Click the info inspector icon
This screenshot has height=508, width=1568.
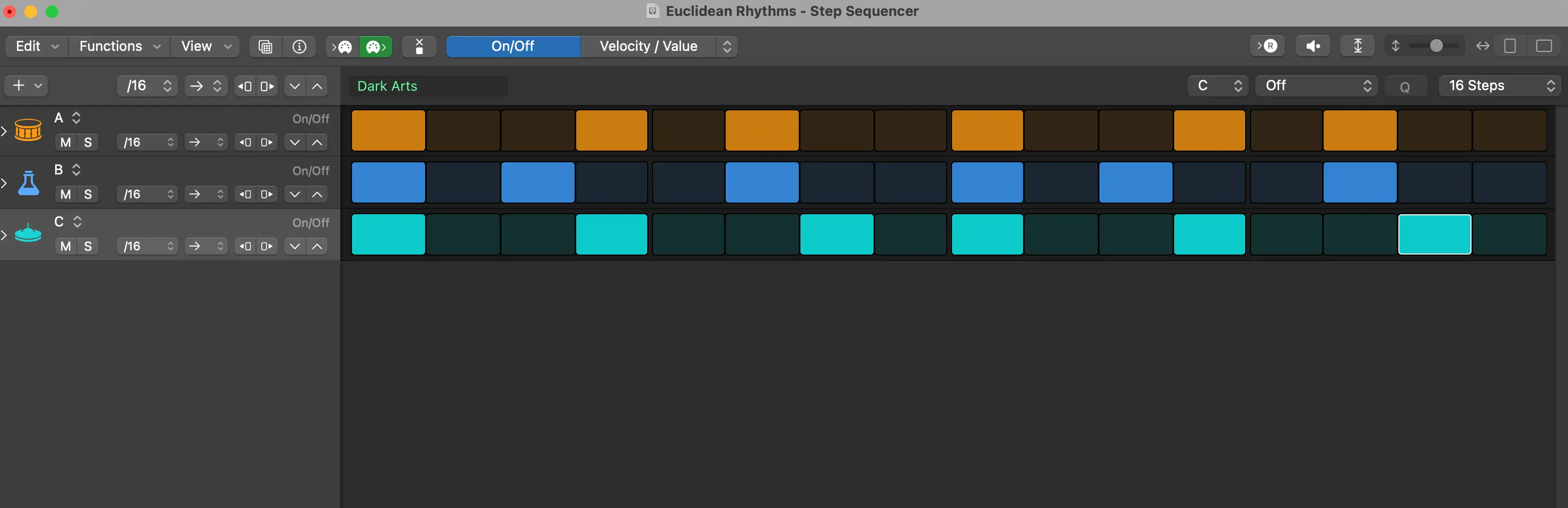[299, 46]
